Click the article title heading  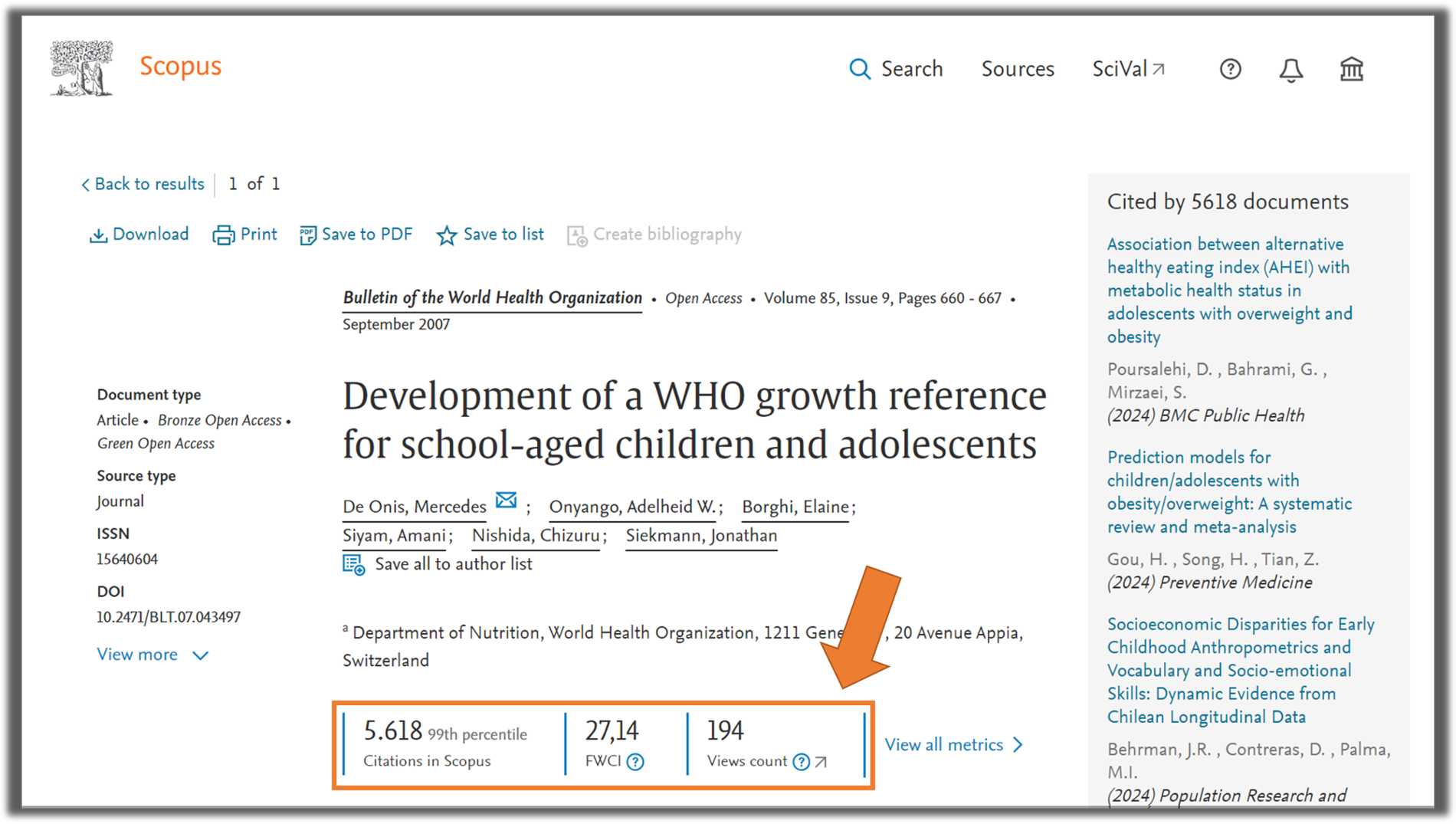click(694, 420)
